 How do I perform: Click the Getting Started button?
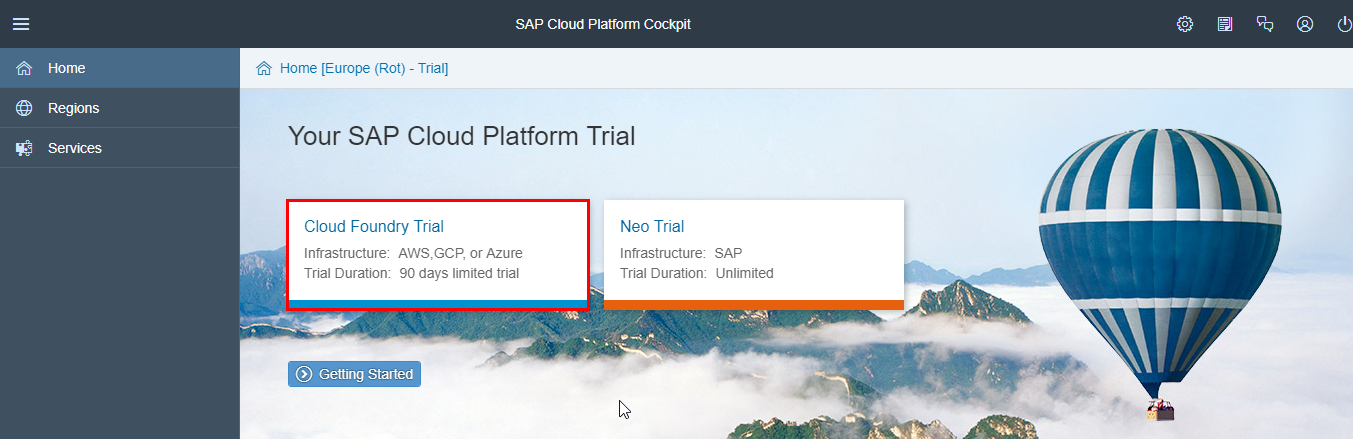(x=354, y=374)
